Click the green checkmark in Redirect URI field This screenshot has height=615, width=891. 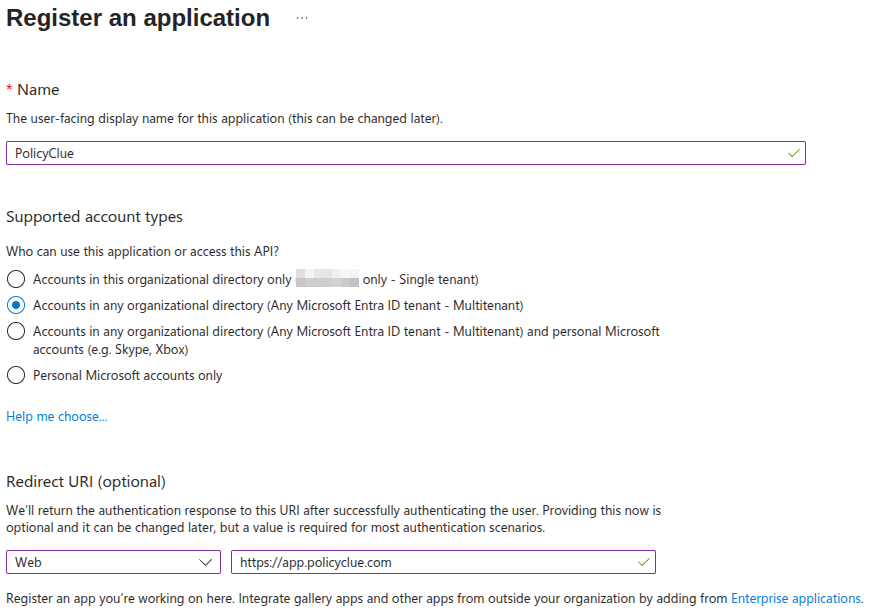click(x=644, y=562)
